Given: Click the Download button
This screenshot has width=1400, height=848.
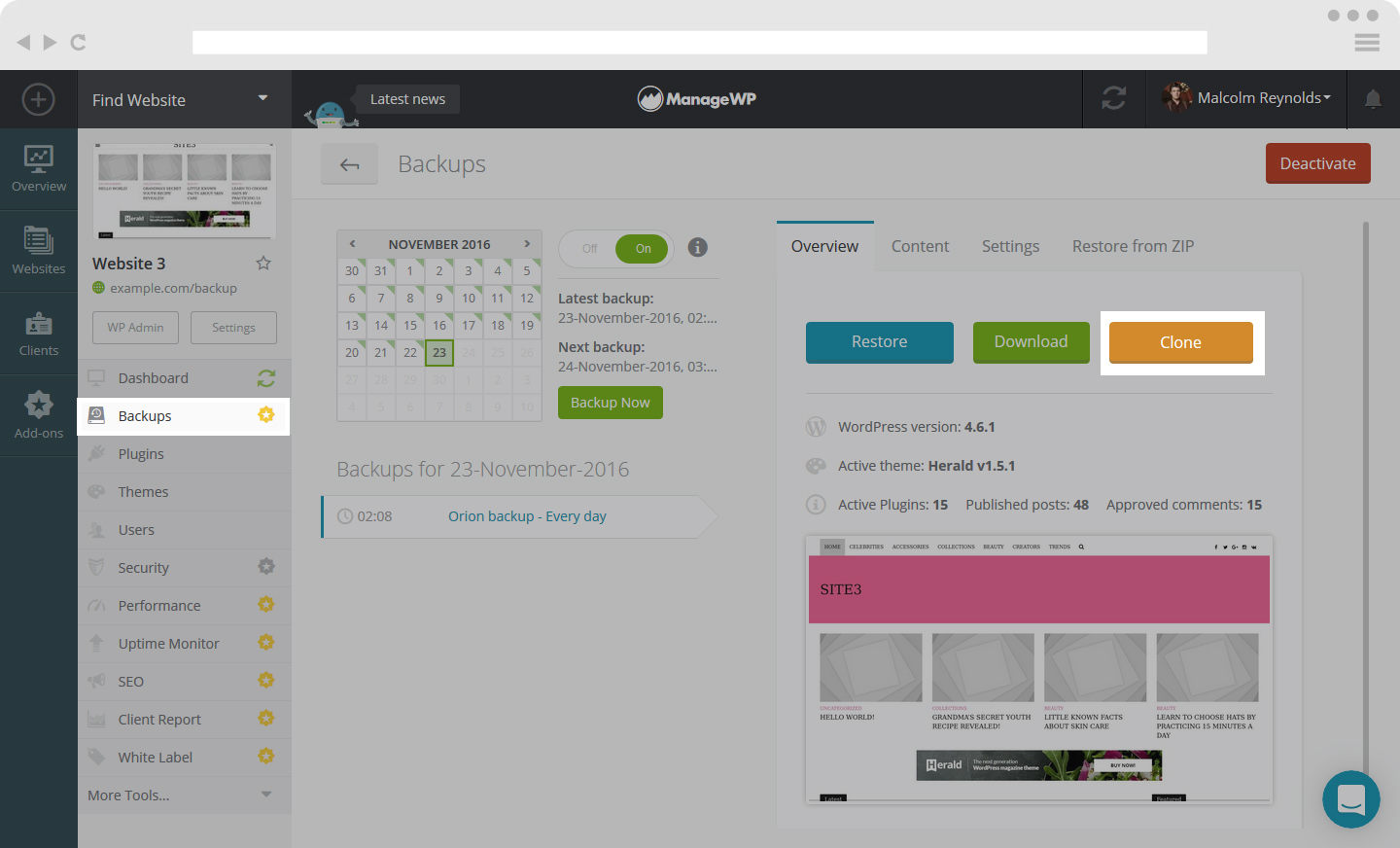Looking at the screenshot, I should (x=1032, y=342).
